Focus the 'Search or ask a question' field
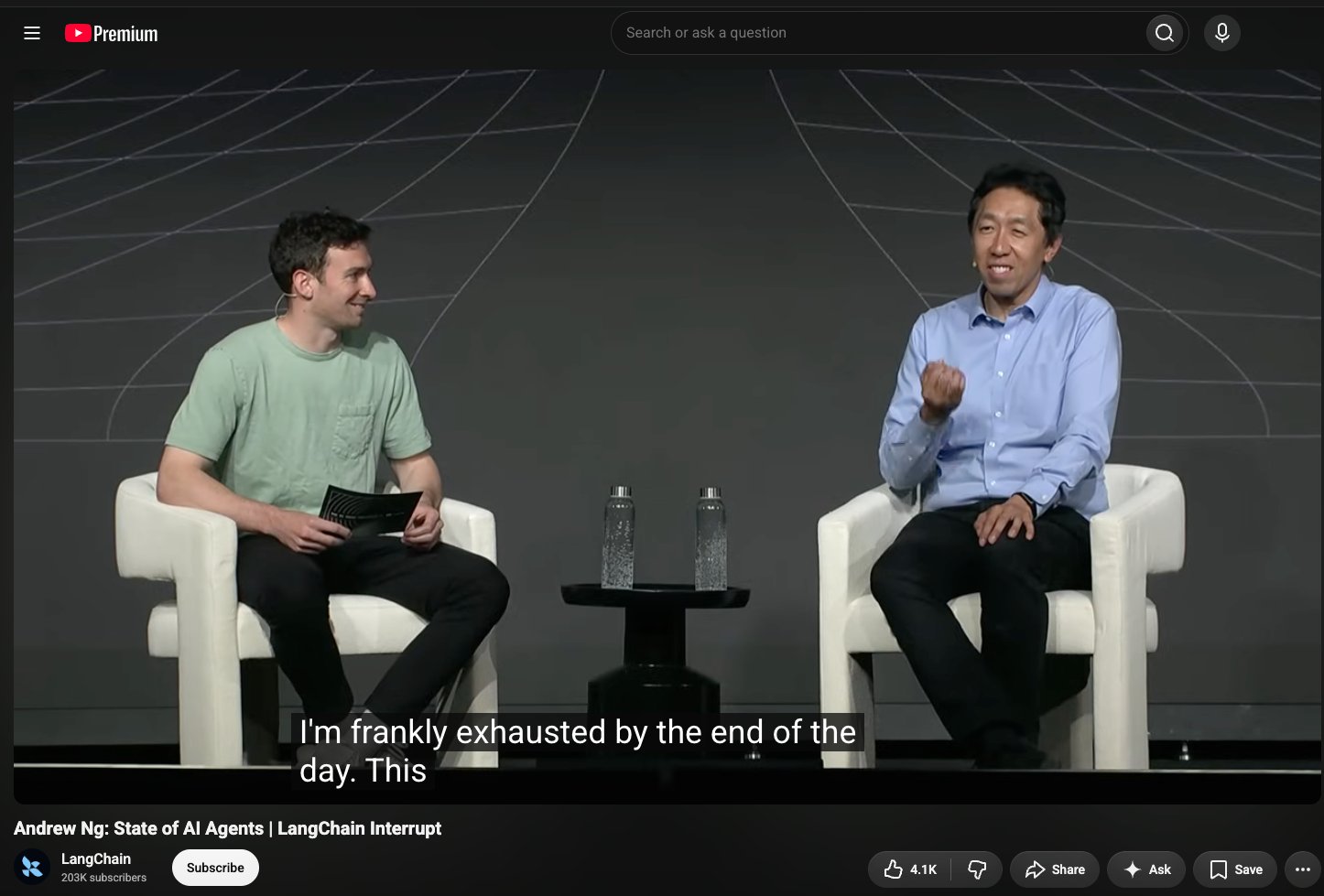The width and height of the screenshot is (1324, 896). click(x=879, y=33)
